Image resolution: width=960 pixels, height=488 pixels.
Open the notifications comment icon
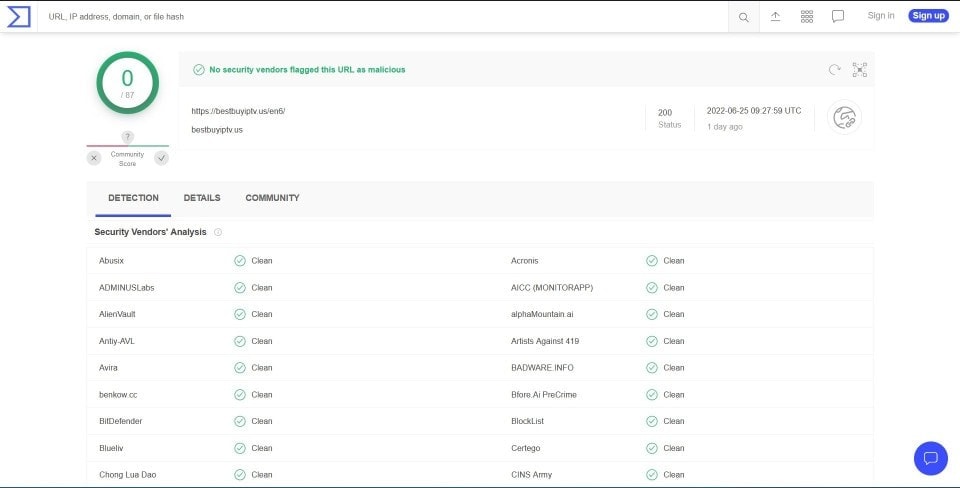click(x=838, y=17)
